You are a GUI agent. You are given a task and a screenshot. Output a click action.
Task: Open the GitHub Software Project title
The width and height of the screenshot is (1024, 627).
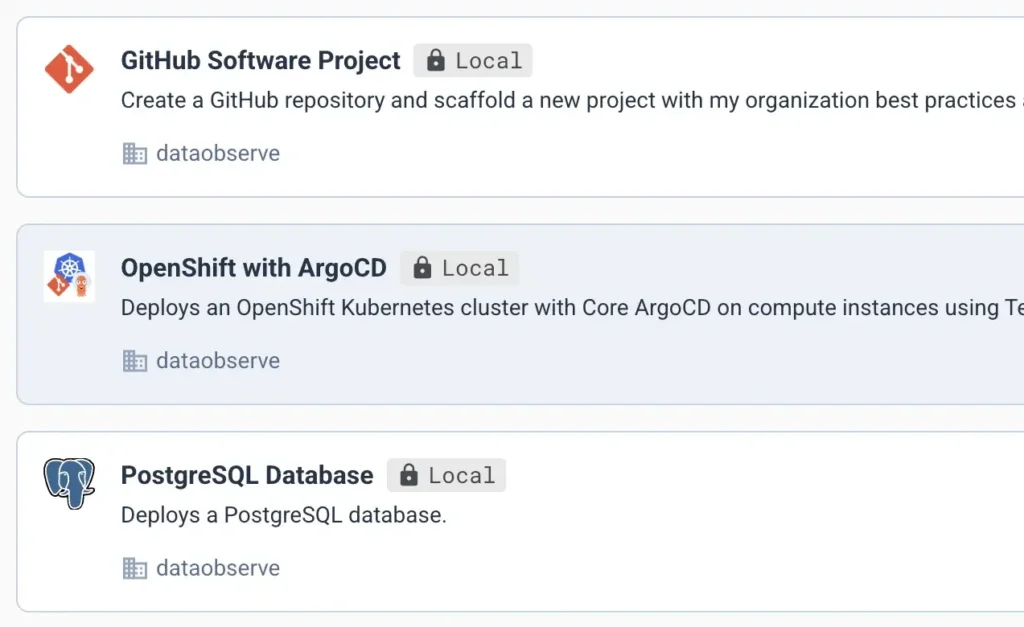(260, 61)
